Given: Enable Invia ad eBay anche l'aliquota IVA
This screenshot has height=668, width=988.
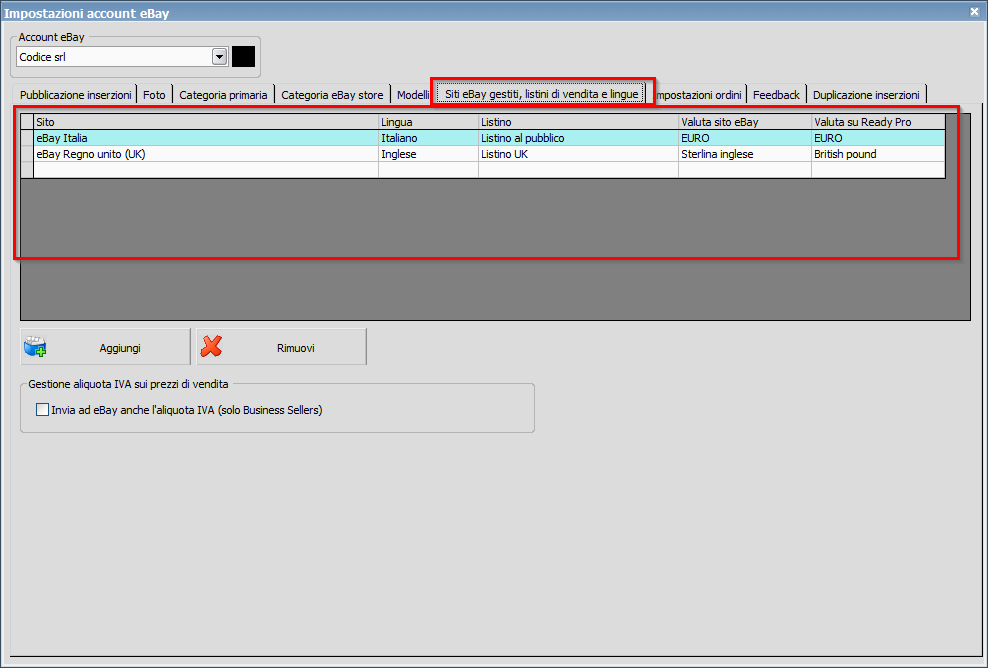Looking at the screenshot, I should [x=42, y=410].
